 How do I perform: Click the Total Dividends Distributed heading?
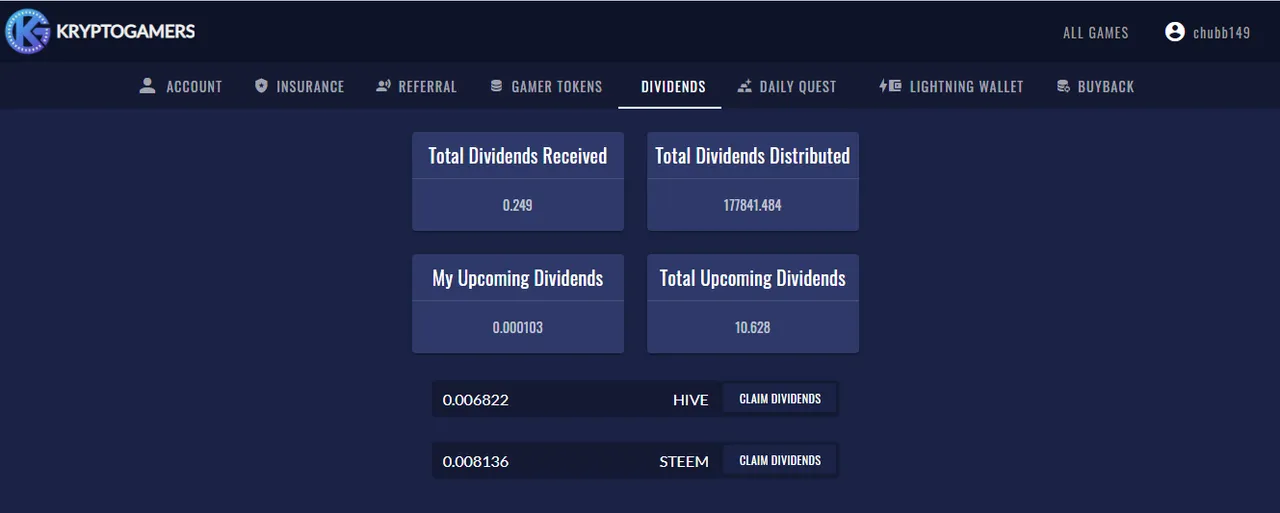753,156
